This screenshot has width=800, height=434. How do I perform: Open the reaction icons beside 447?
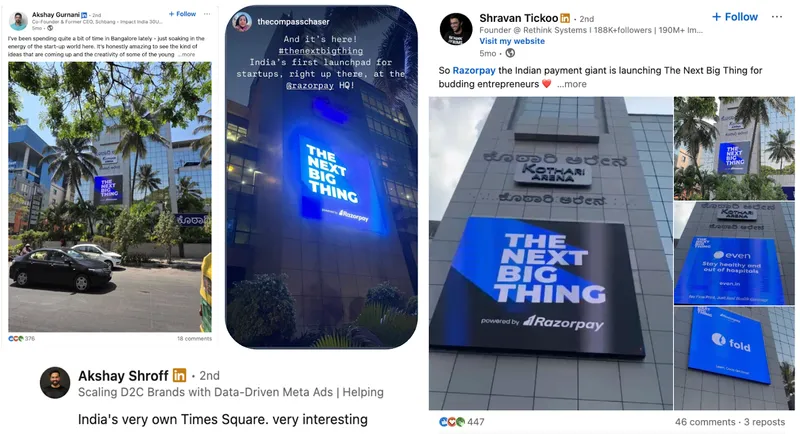pos(452,422)
